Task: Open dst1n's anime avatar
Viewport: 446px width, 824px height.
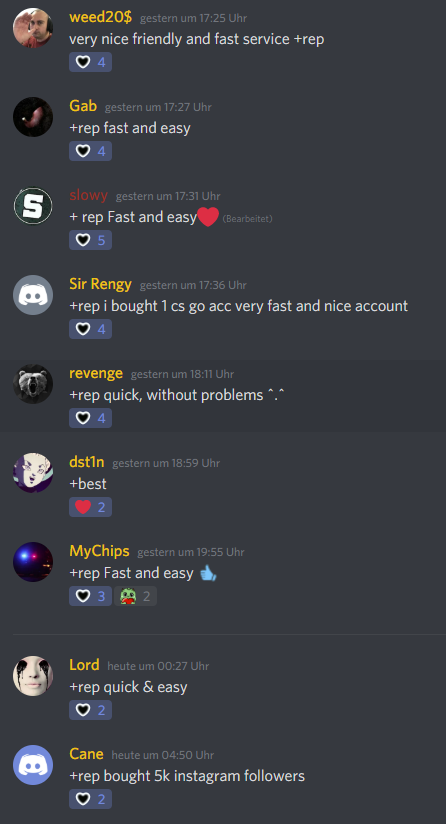Action: 33,473
